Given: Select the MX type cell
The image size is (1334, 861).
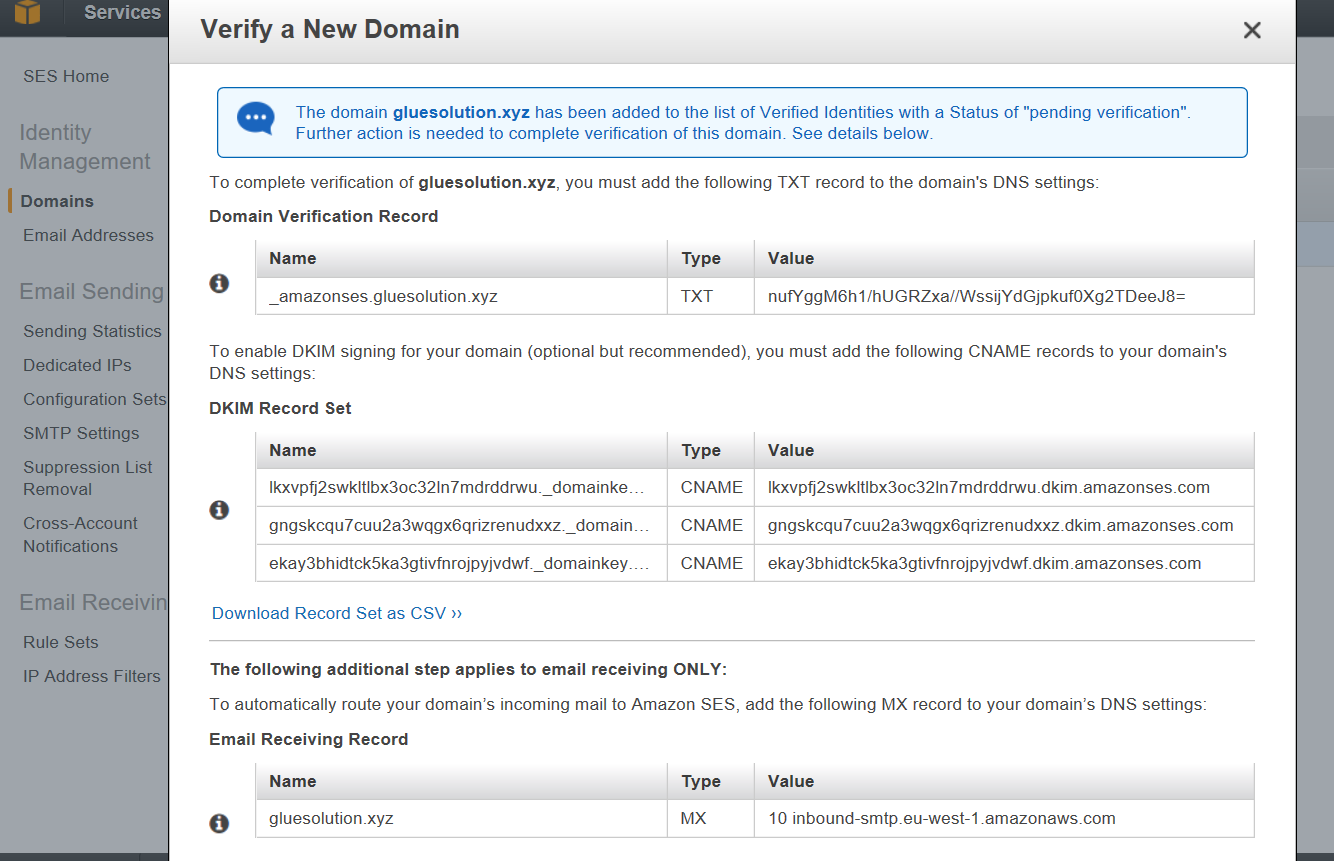Looking at the screenshot, I should point(711,818).
